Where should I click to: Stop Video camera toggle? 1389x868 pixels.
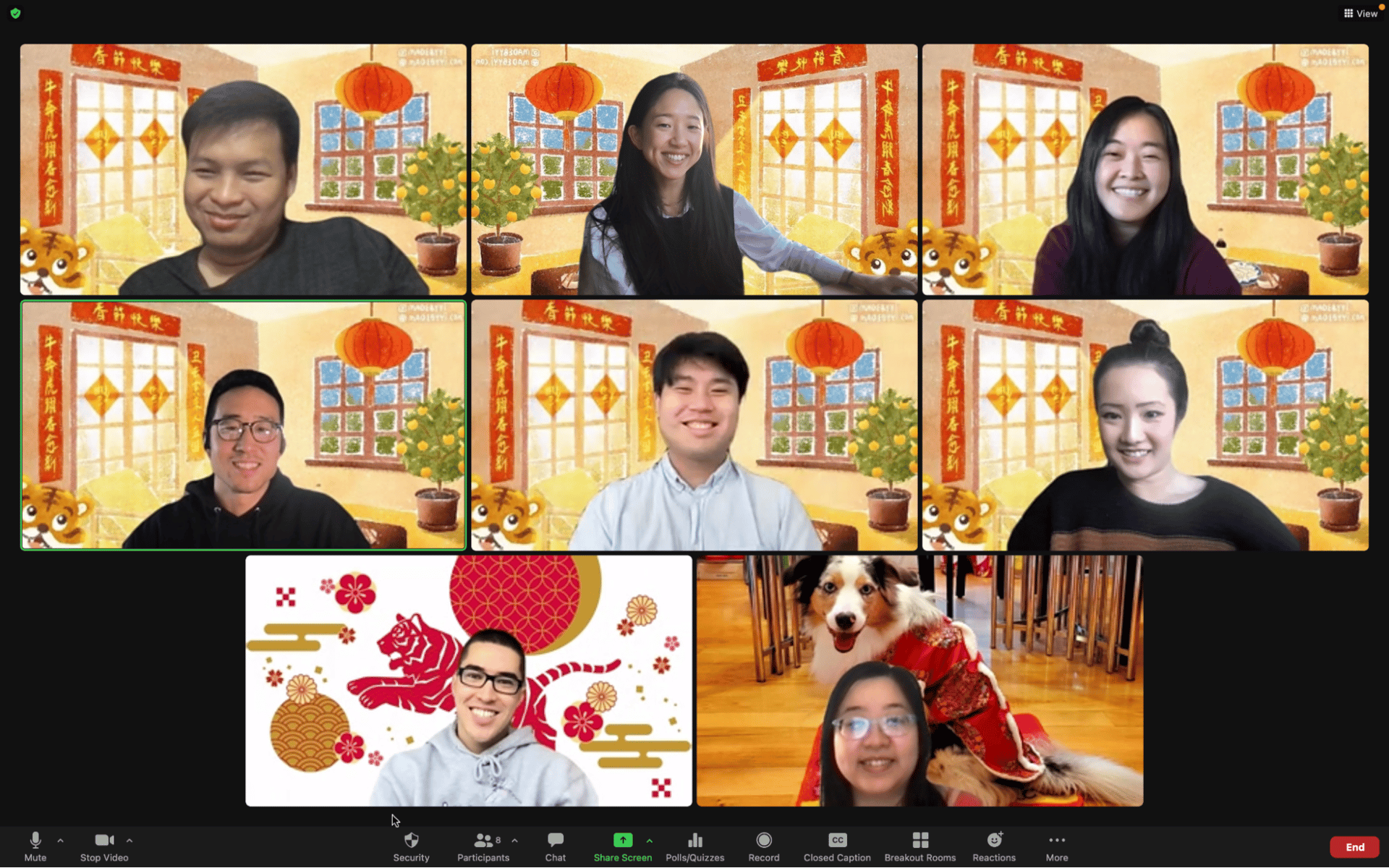point(104,846)
